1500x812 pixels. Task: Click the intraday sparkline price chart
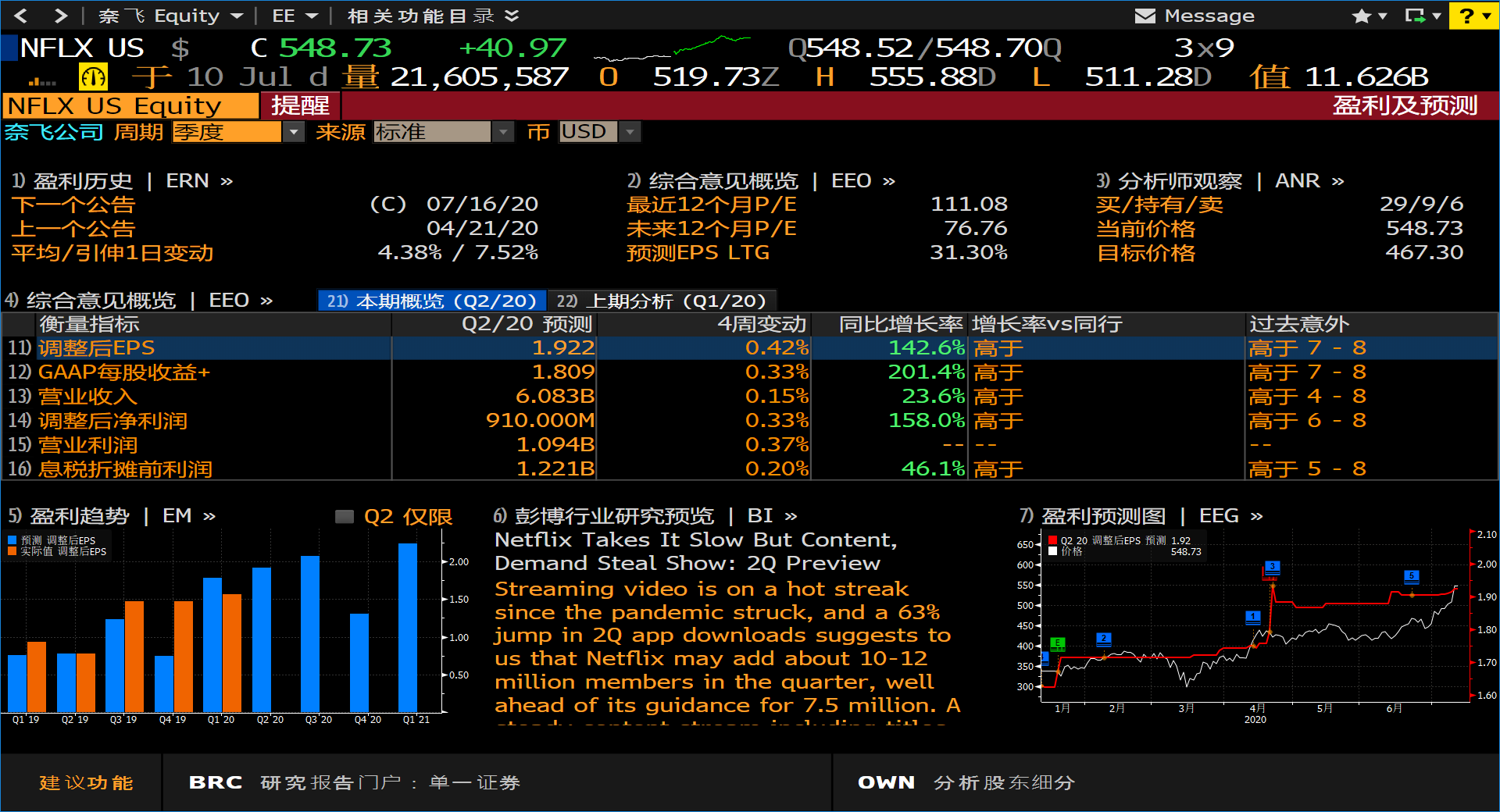click(673, 48)
